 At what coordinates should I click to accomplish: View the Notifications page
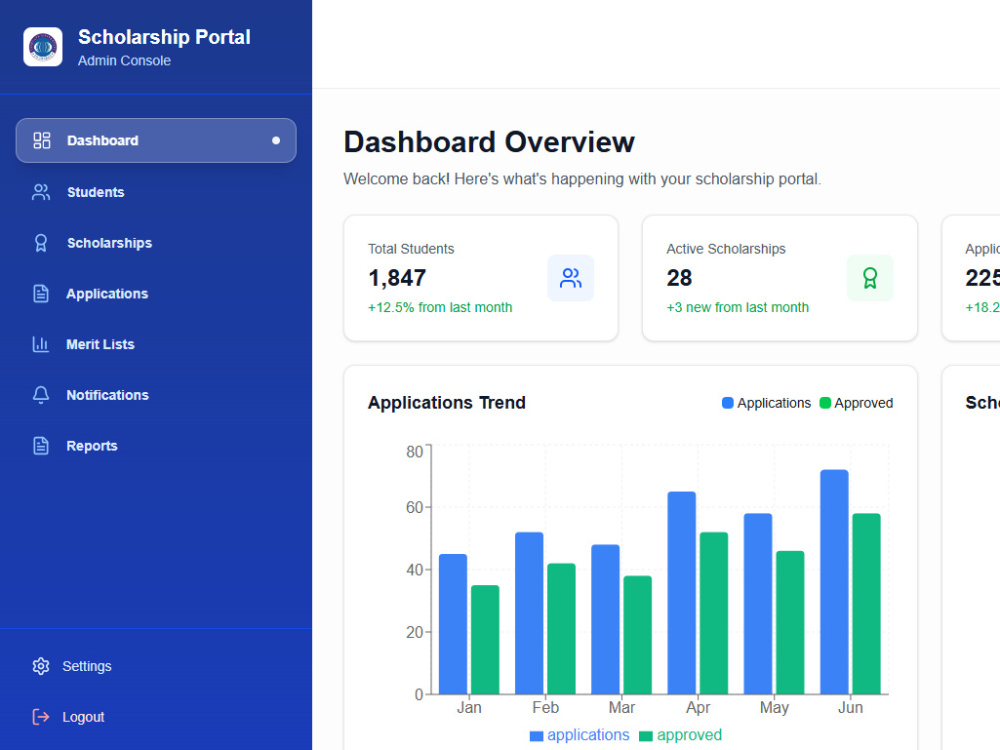[x=156, y=395]
